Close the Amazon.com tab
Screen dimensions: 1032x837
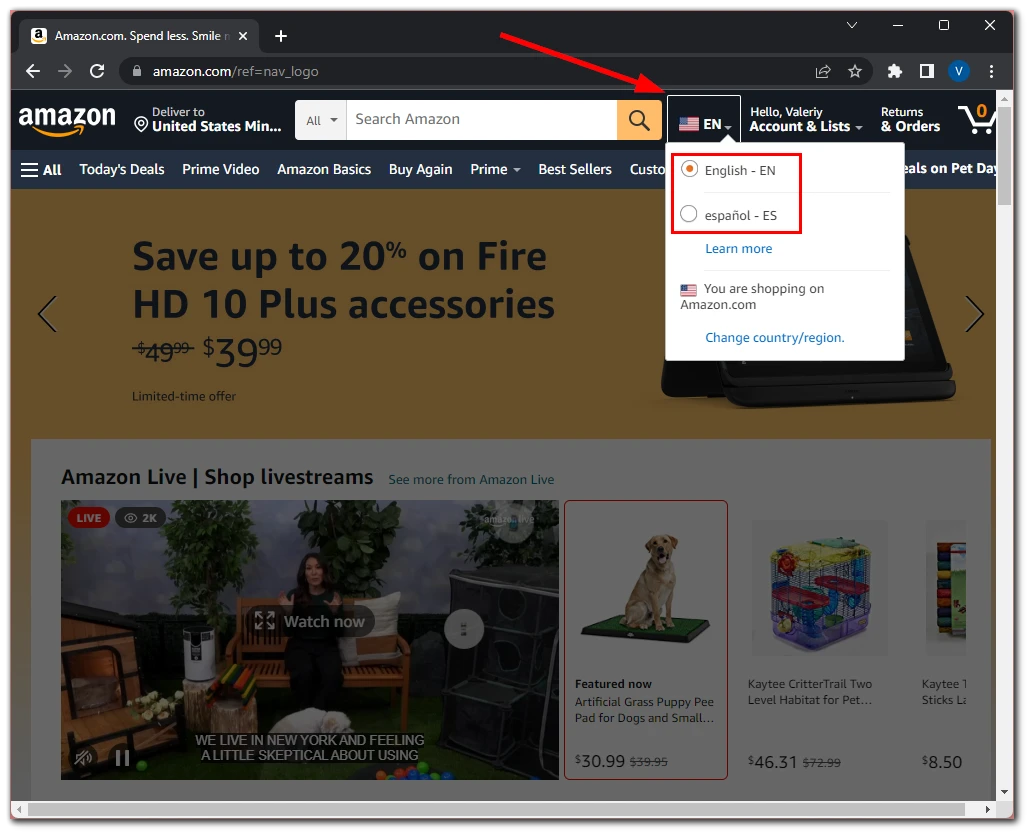click(x=243, y=36)
